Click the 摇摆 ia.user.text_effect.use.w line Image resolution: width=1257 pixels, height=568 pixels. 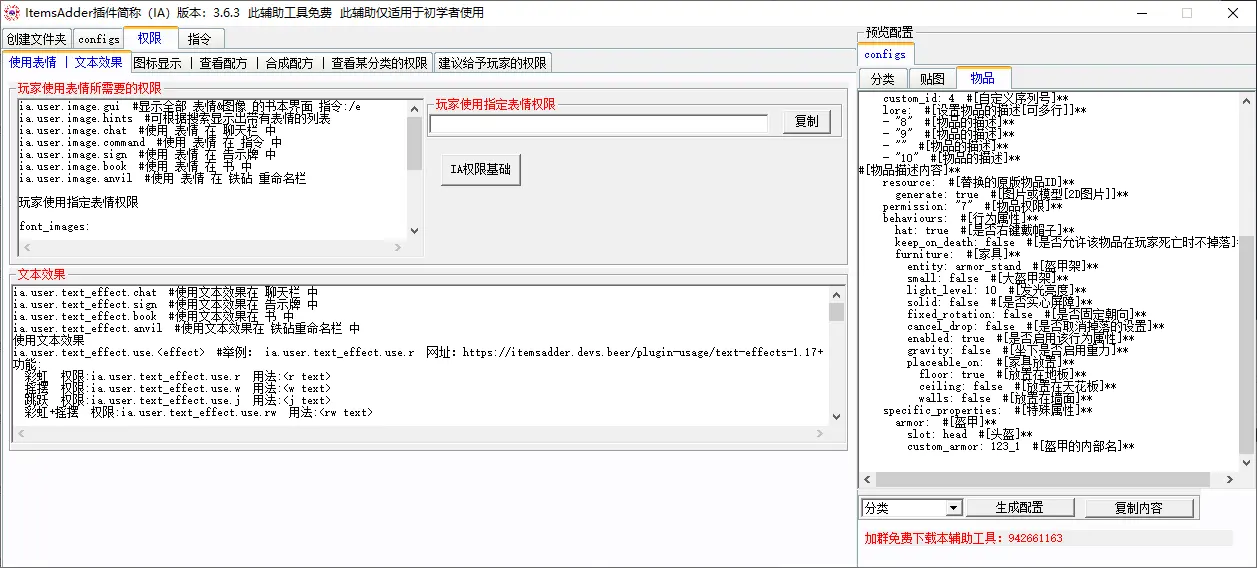click(x=177, y=388)
